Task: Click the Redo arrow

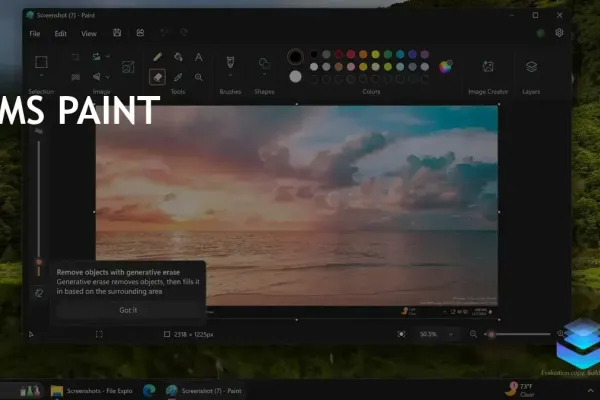Action: point(184,33)
